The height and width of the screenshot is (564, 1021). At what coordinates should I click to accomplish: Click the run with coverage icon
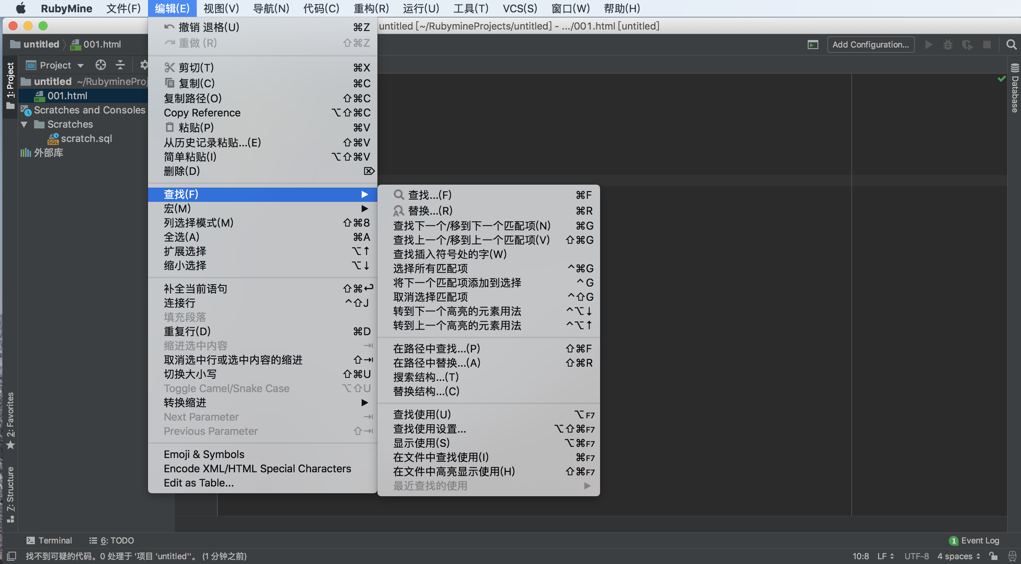coord(967,44)
